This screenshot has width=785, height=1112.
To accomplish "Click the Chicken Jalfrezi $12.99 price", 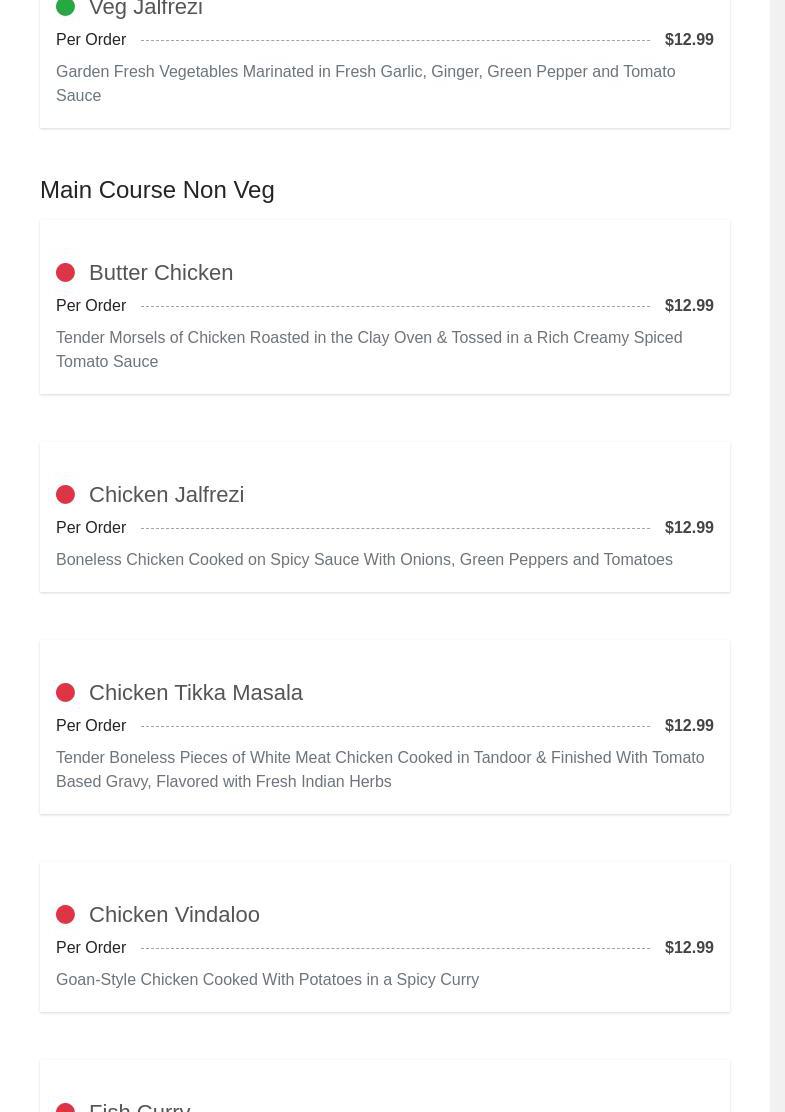I will [689, 528].
